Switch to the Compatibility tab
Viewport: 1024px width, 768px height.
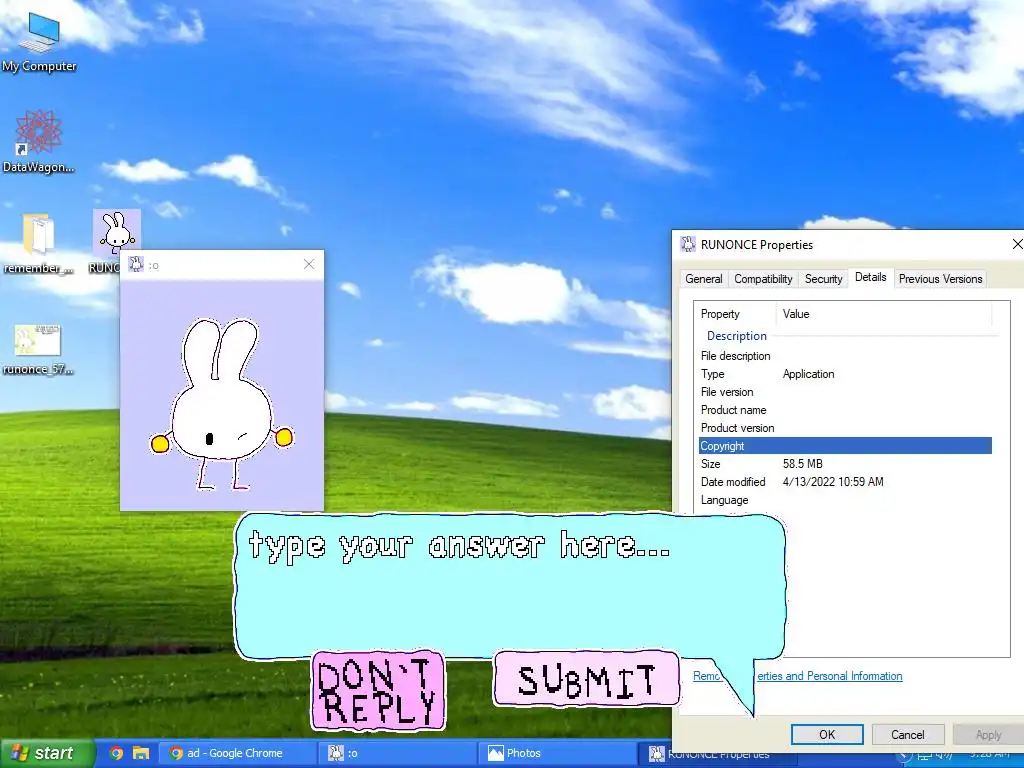763,279
